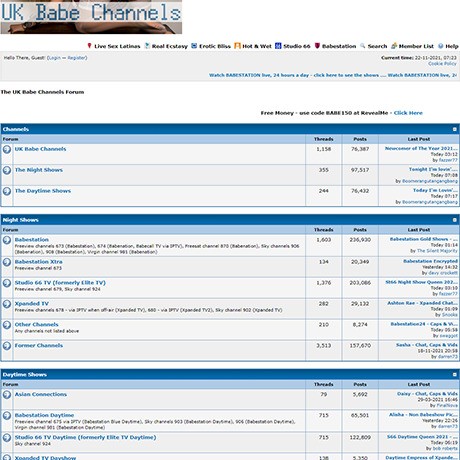This screenshot has width=460, height=460.
Task: Click the UK Babe Channels banner image
Action: click(91, 17)
